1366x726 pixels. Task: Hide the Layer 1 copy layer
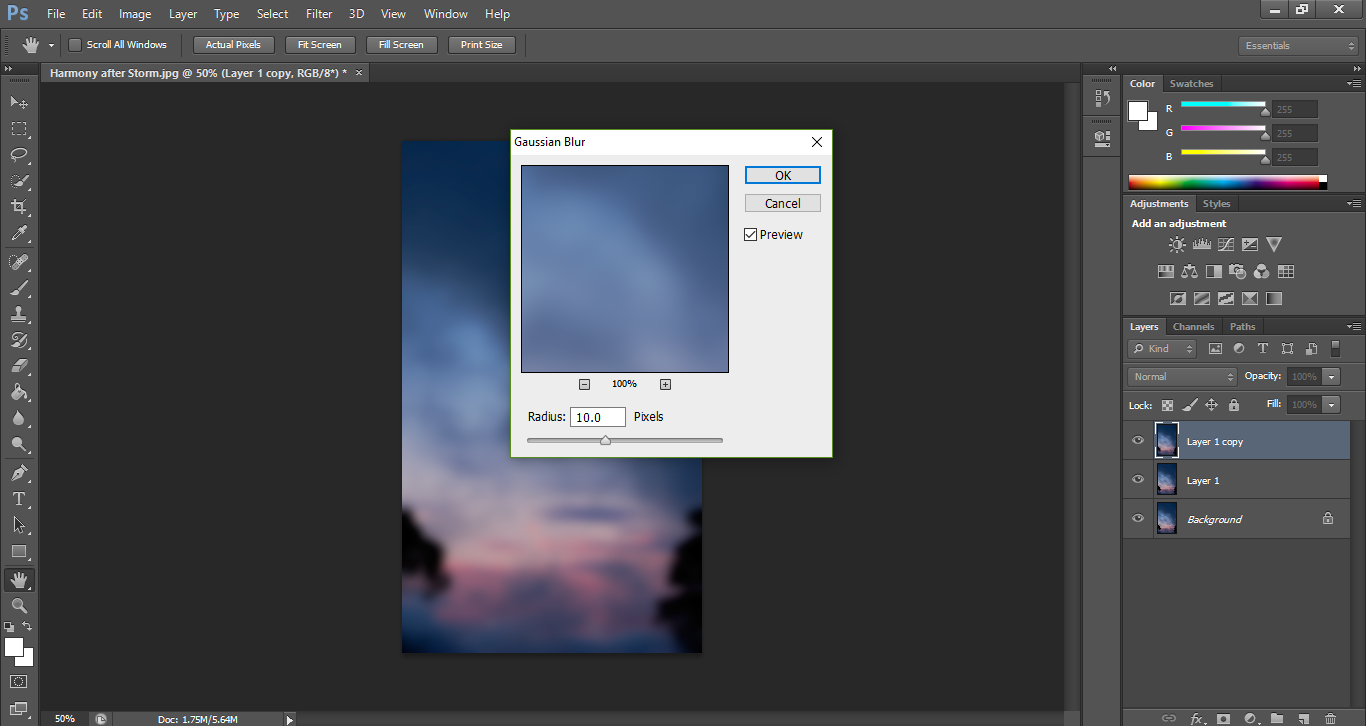coord(1137,441)
